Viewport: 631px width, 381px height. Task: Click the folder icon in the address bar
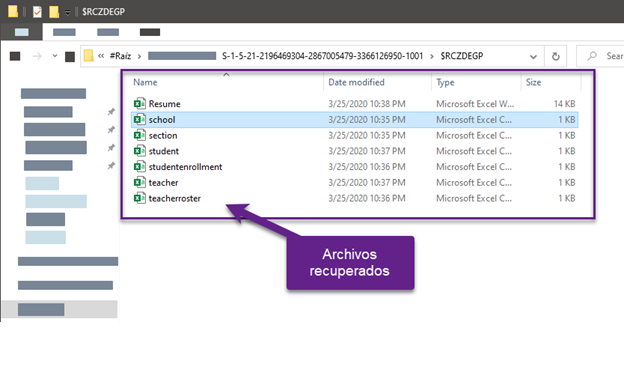89,56
